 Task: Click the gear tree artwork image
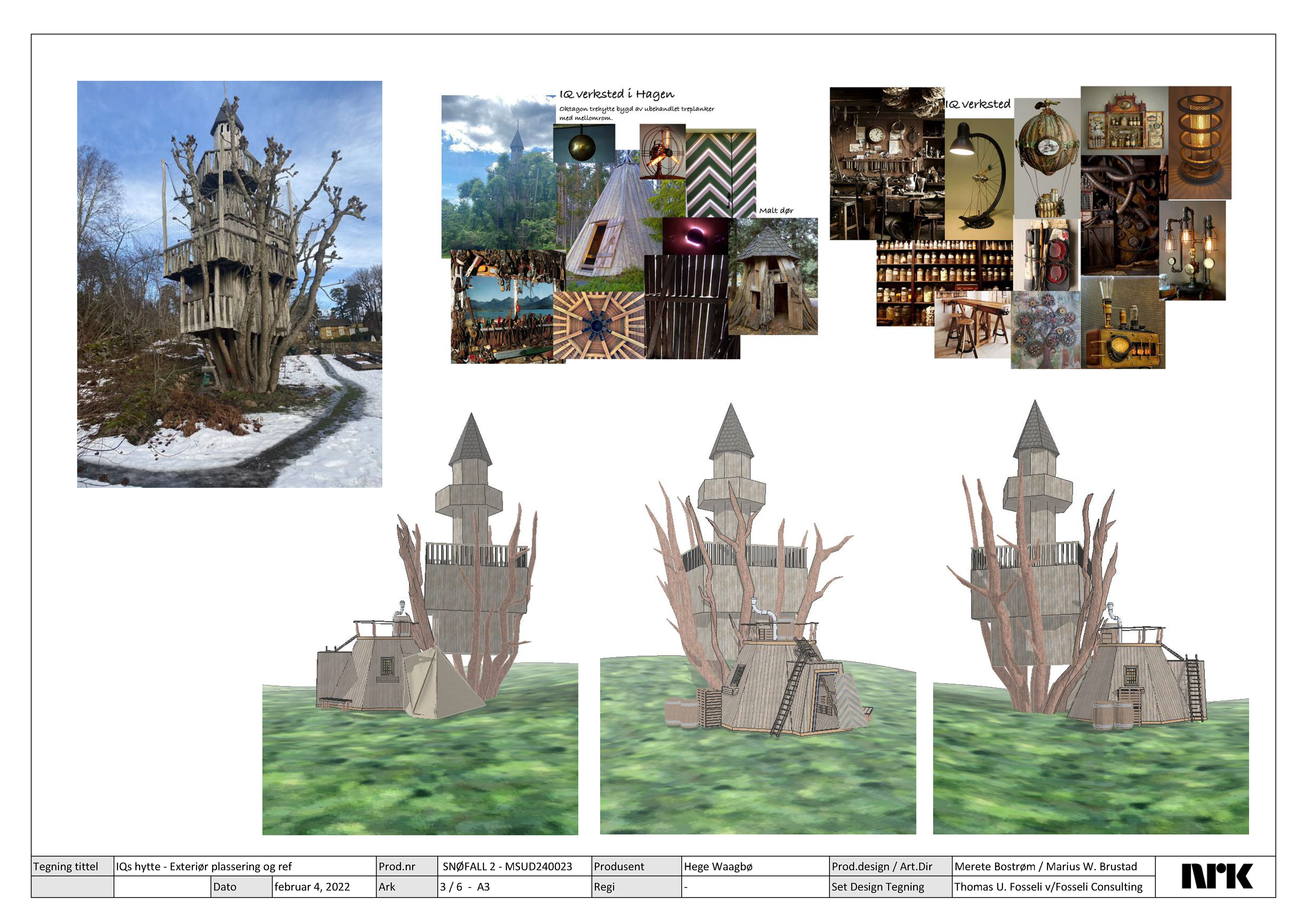pos(1045,330)
